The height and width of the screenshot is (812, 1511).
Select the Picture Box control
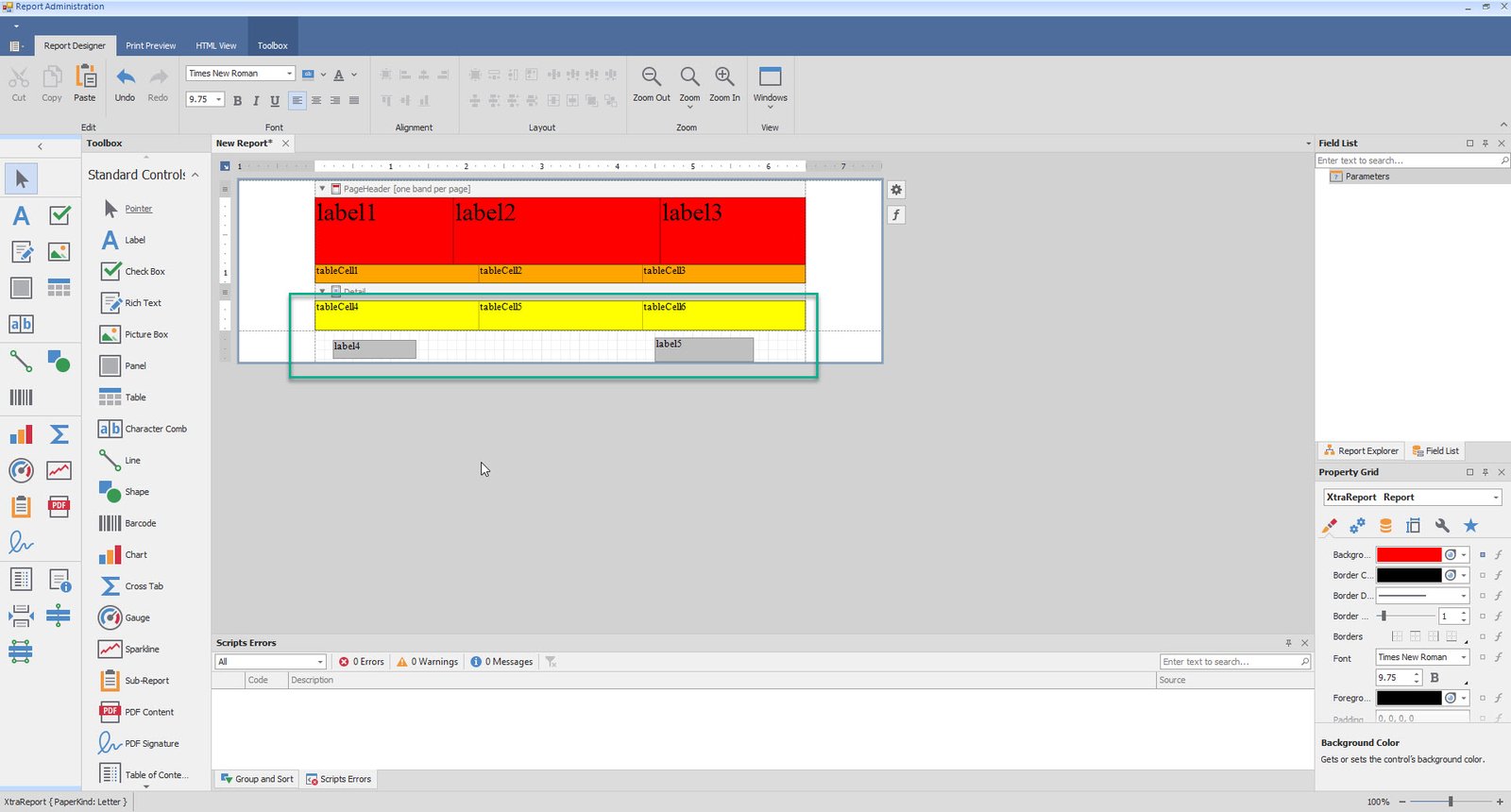click(145, 334)
